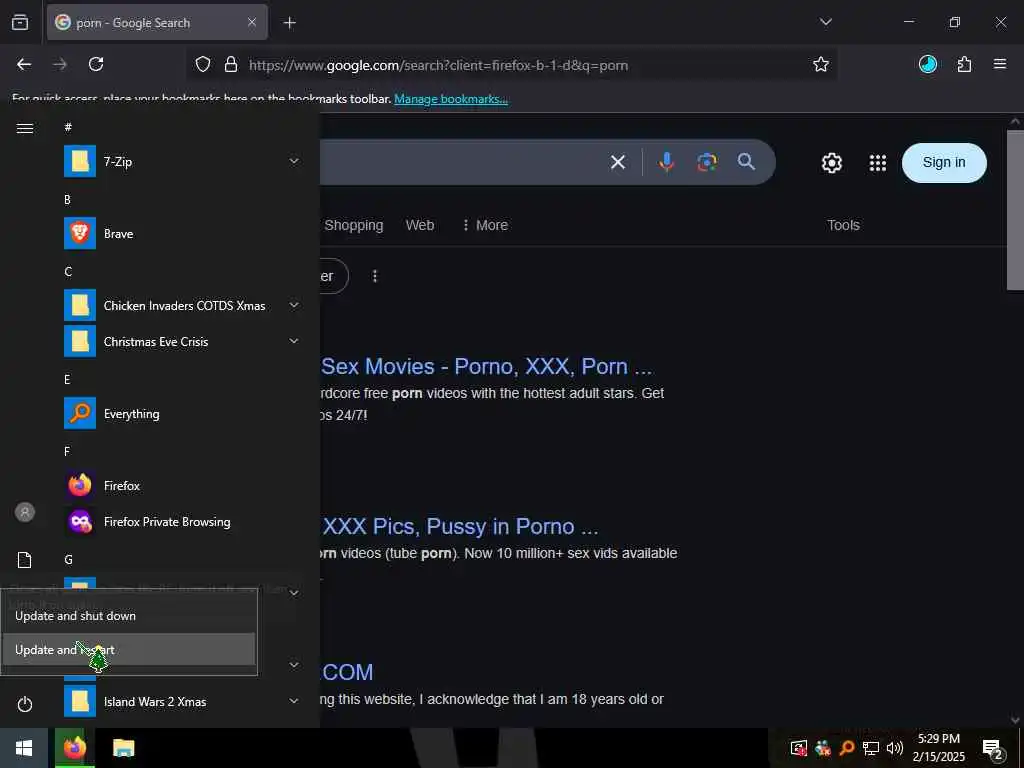This screenshot has width=1024, height=768.
Task: Click the Power icon in Start menu
Action: 25,705
